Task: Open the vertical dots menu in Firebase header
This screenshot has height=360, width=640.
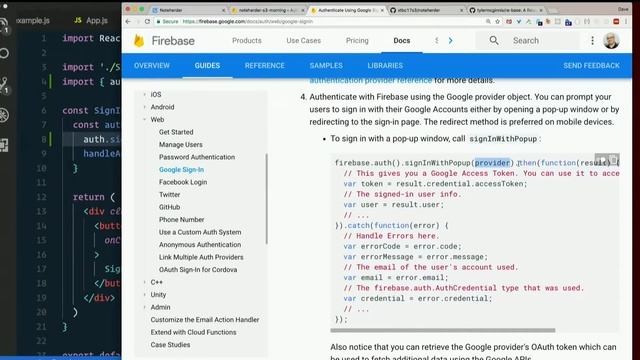Action: (592, 40)
